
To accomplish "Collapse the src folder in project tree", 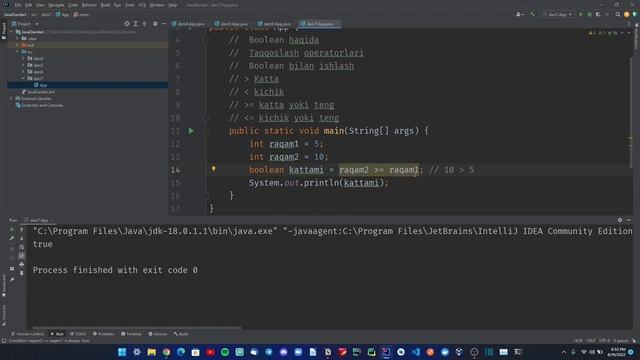I will [18, 52].
